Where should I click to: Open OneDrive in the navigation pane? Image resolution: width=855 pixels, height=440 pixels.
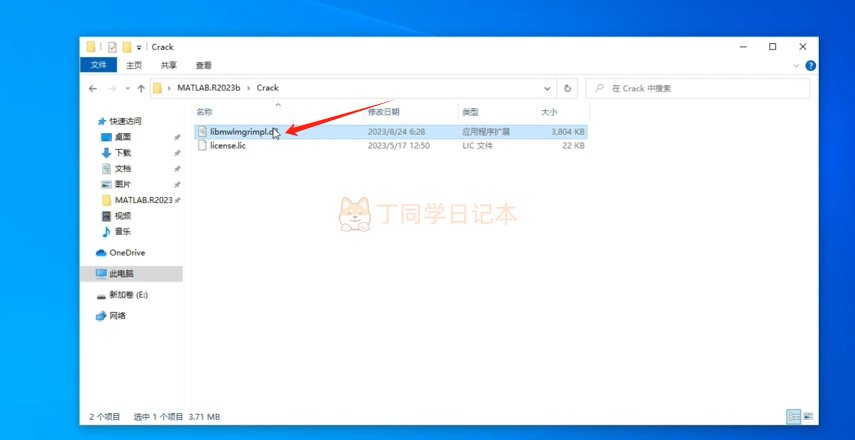point(127,252)
